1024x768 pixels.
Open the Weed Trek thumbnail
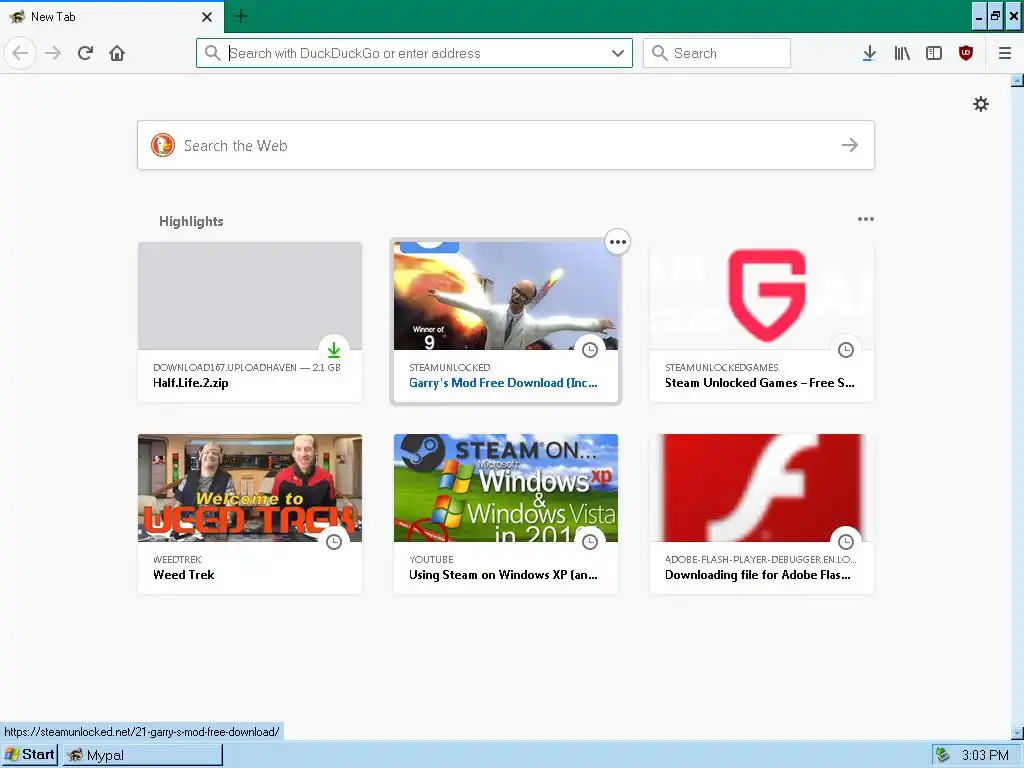[x=249, y=488]
